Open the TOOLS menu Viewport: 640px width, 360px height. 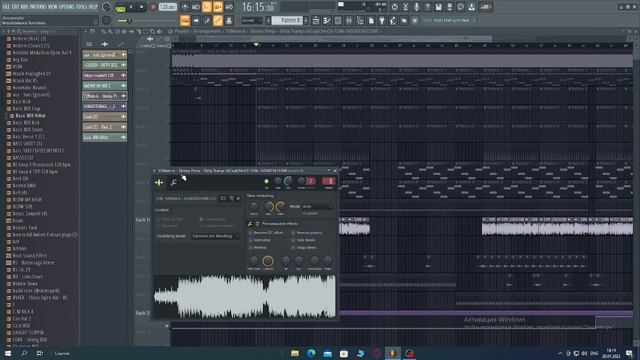tap(81, 7)
